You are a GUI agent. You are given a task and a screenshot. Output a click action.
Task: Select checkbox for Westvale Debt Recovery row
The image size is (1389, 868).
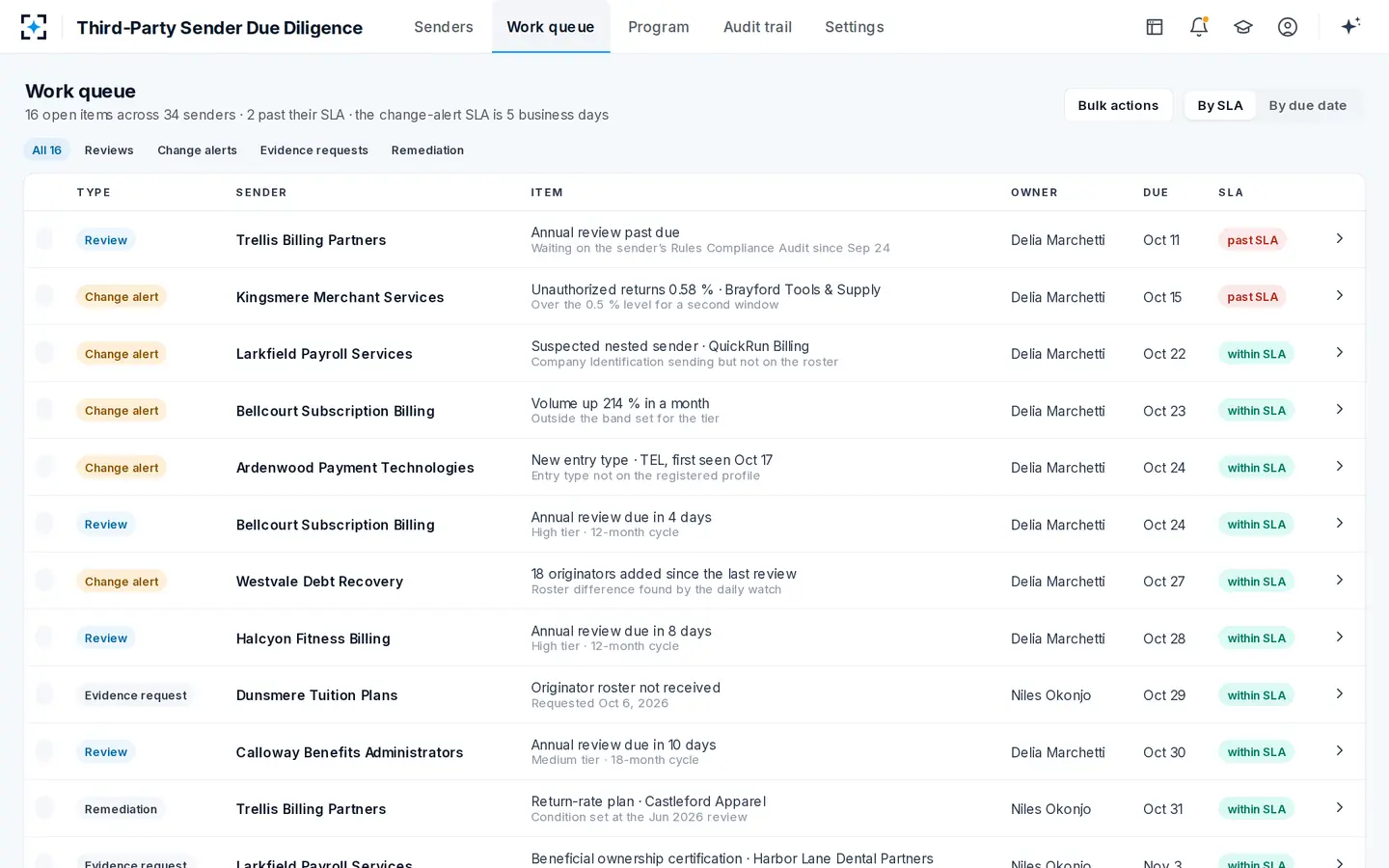(44, 581)
